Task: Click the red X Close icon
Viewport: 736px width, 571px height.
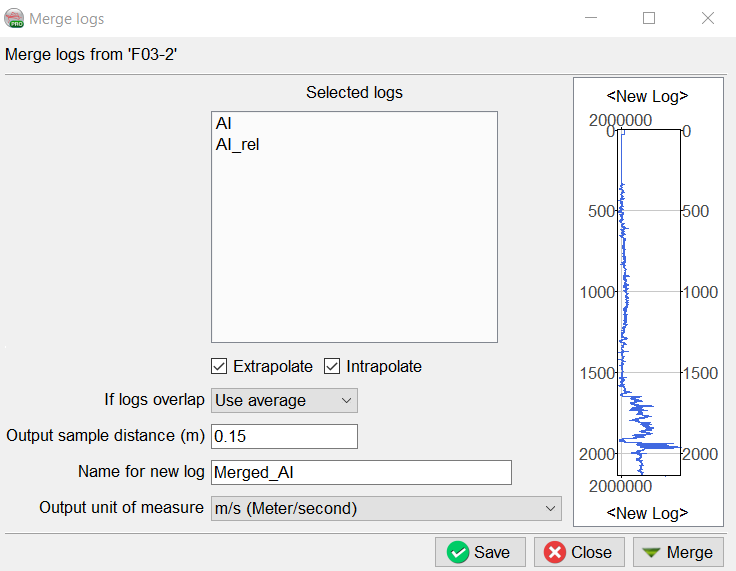Action: (555, 552)
